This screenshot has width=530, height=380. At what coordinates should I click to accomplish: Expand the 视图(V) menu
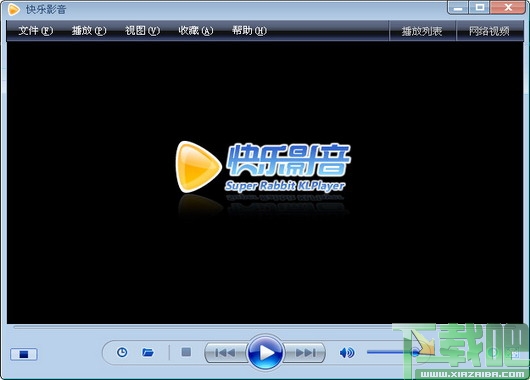(x=142, y=31)
